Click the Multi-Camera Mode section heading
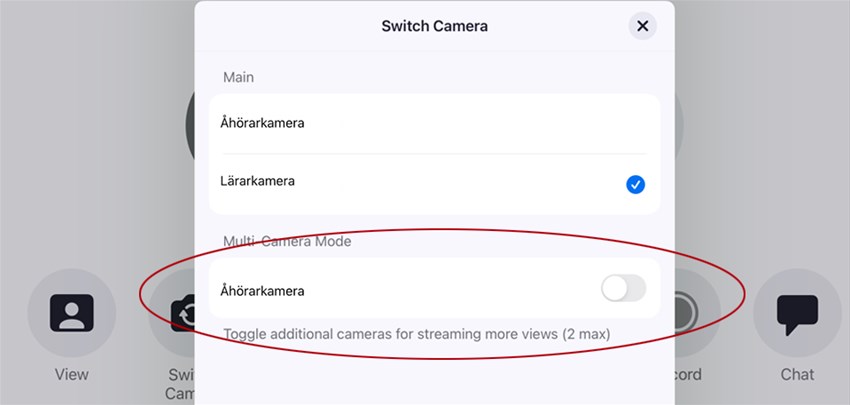This screenshot has height=405, width=850. pos(286,241)
